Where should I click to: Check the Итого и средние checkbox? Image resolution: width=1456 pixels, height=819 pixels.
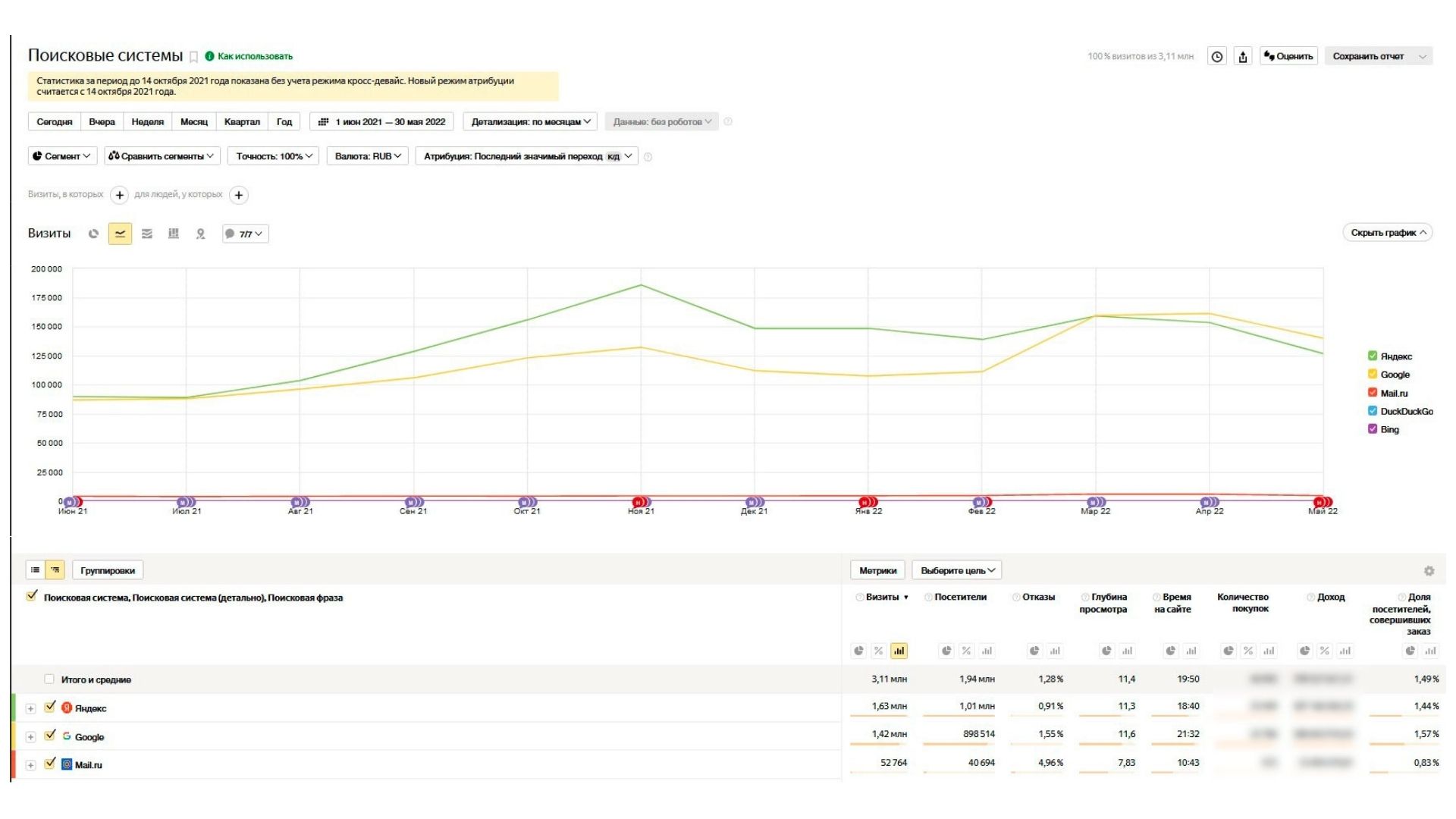tap(49, 679)
